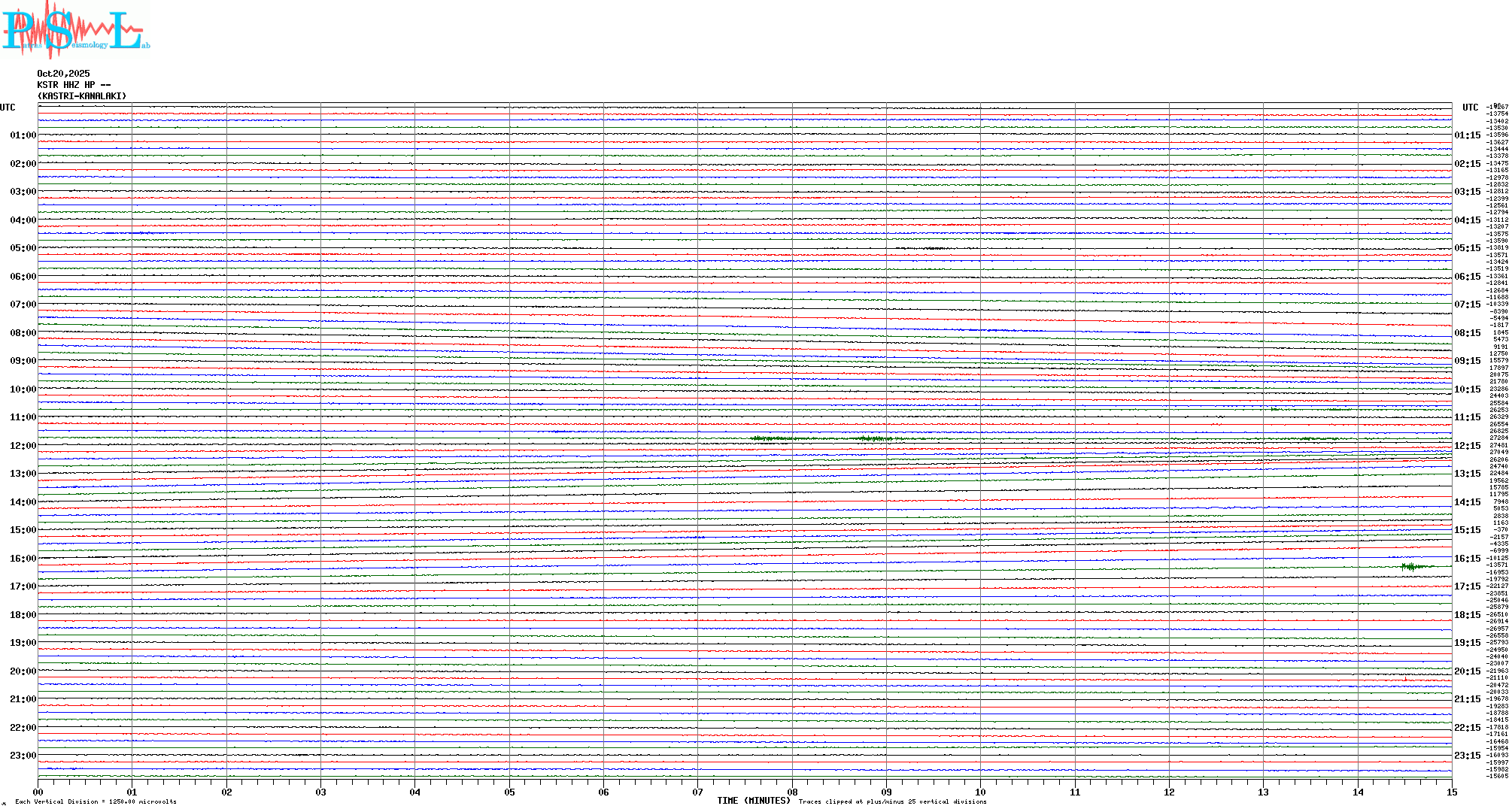Click the PSL Seismology Lab logo
This screenshot has height=812, width=1512.
[75, 30]
